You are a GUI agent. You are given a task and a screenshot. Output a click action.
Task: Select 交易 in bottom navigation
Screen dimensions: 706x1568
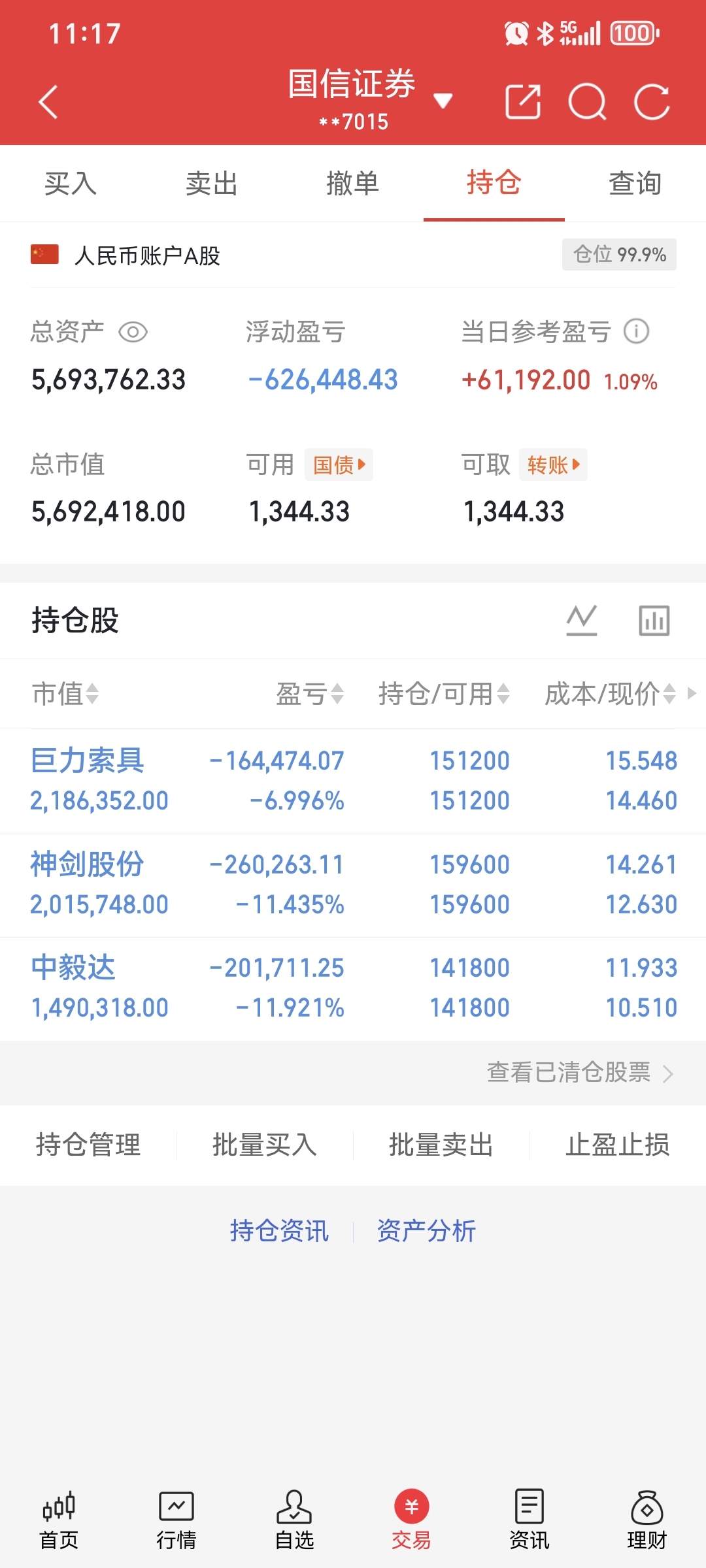(411, 1520)
